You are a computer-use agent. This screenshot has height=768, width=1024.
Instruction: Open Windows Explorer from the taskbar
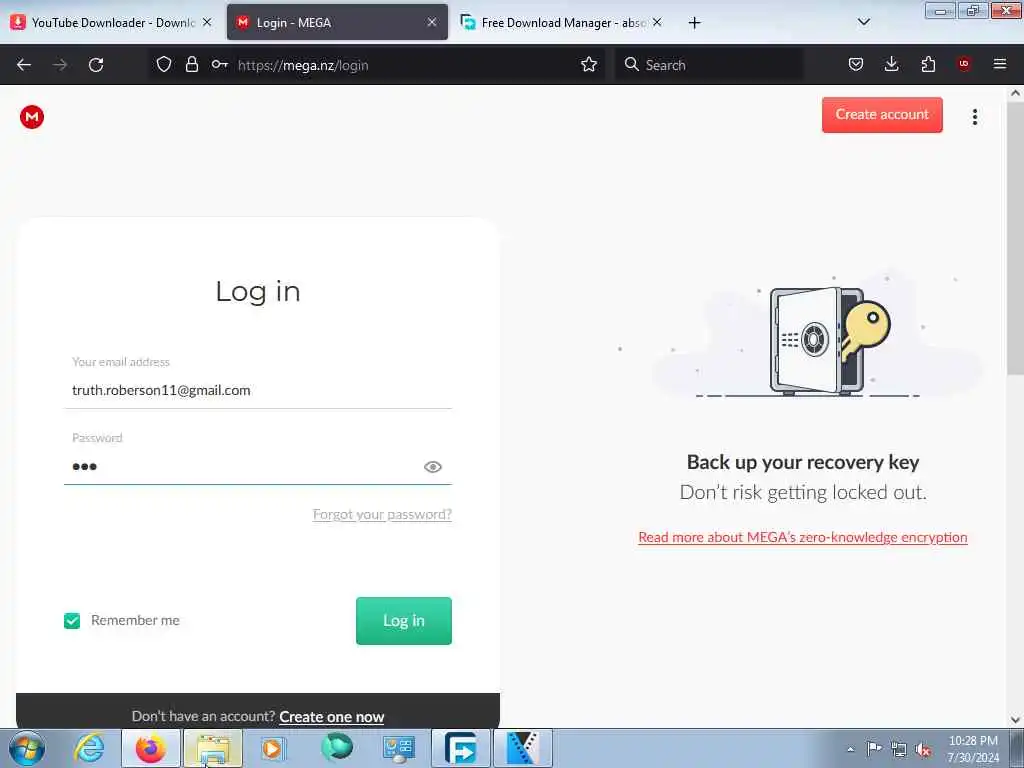[x=213, y=748]
